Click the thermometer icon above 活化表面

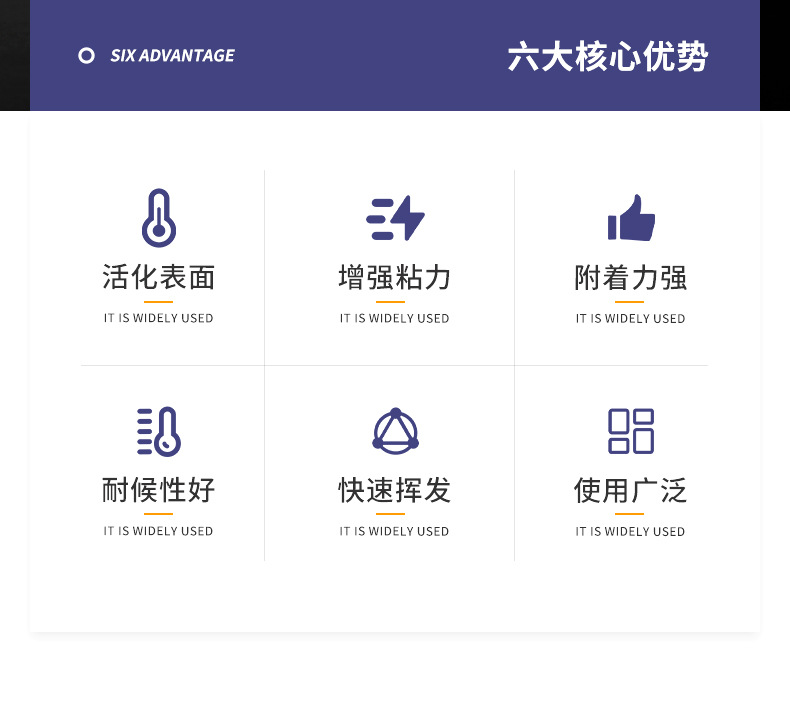tap(158, 218)
